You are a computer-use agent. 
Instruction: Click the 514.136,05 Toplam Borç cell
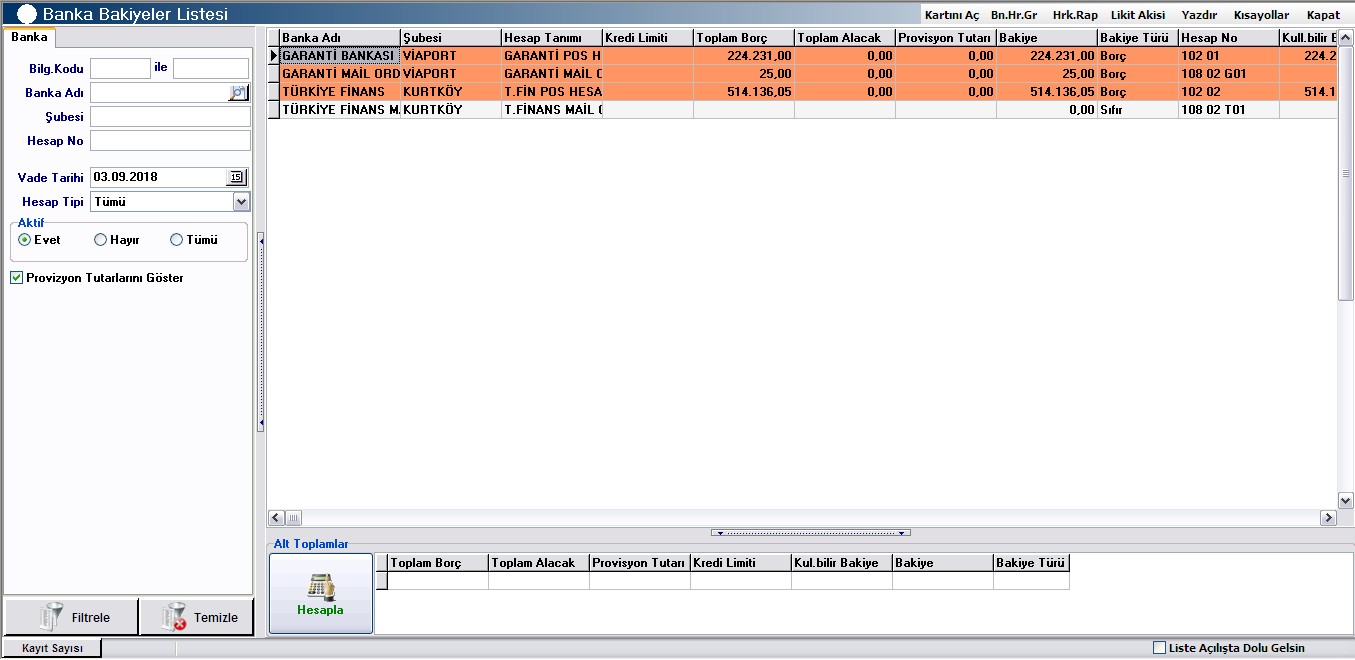(x=744, y=92)
